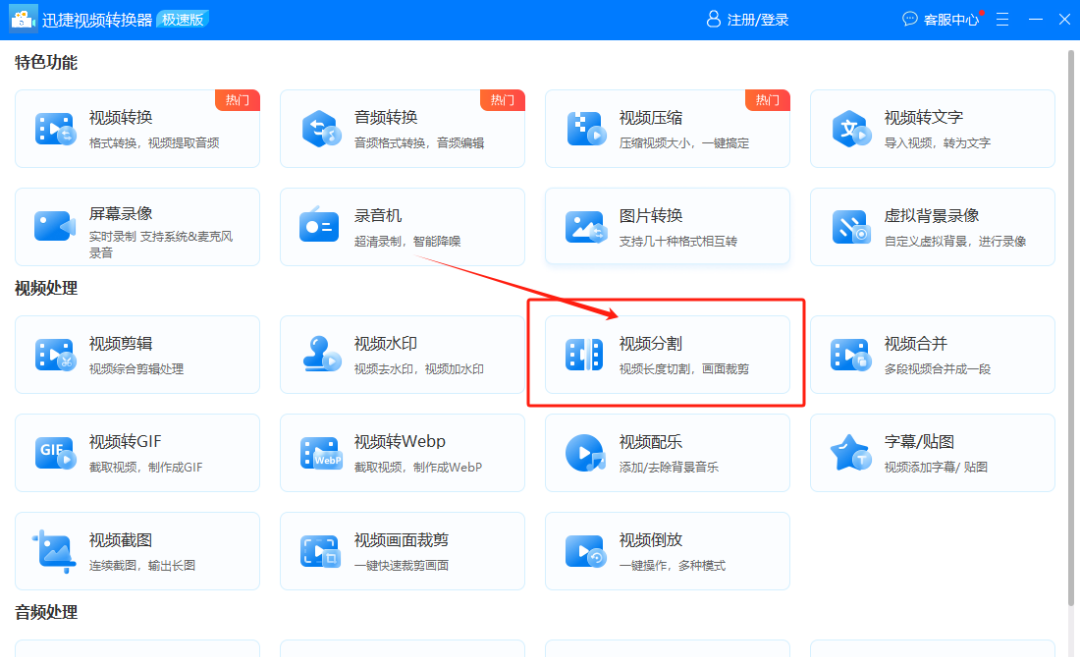This screenshot has height=657, width=1080.
Task: Click the 视频倒放 card title
Action: (651, 540)
